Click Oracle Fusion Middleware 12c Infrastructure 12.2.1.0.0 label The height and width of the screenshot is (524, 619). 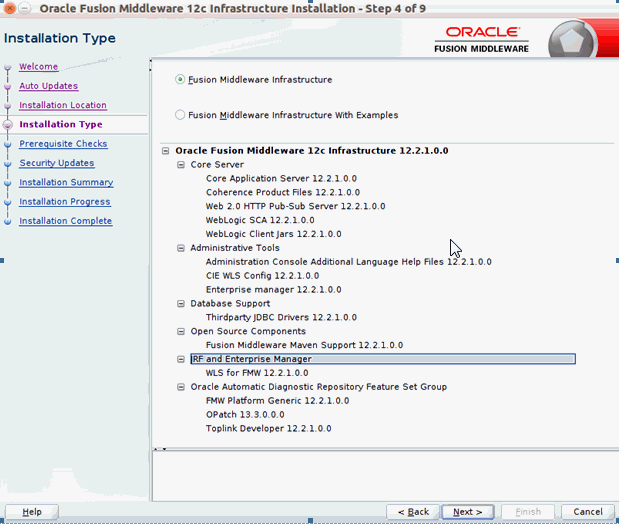(x=312, y=150)
